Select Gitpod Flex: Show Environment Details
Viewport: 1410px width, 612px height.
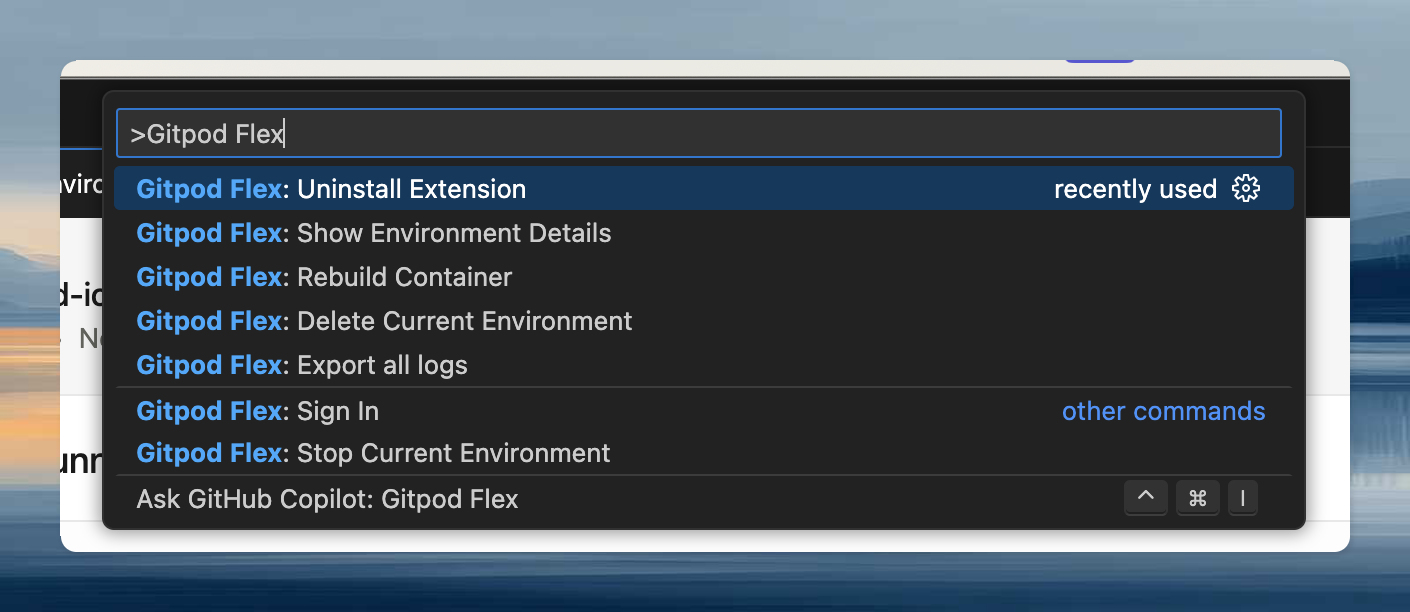[x=373, y=233]
